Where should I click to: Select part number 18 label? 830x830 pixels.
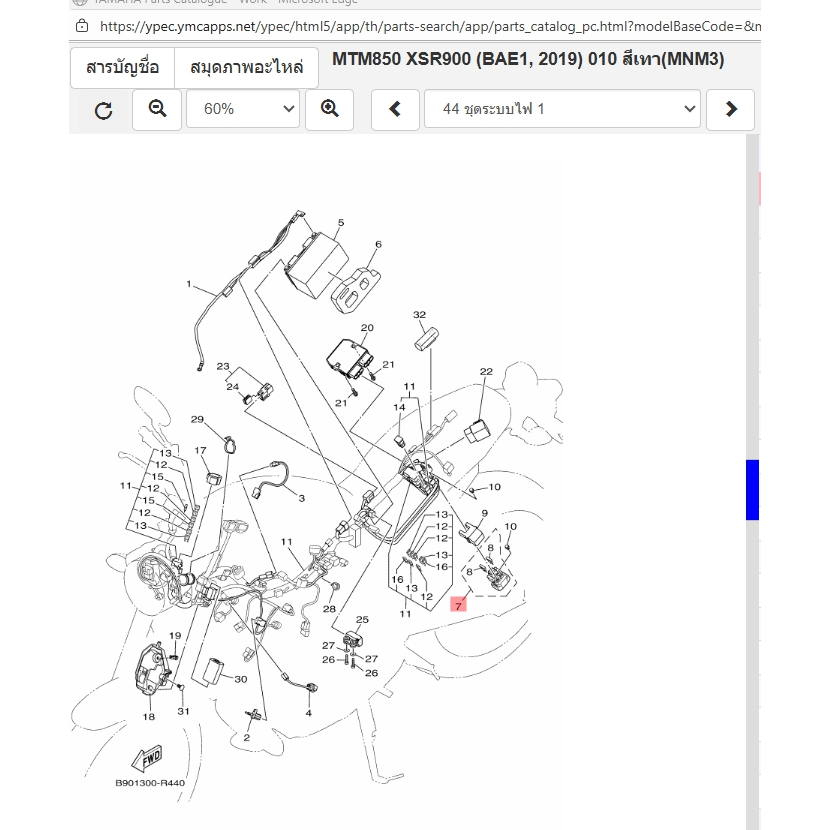click(x=149, y=717)
